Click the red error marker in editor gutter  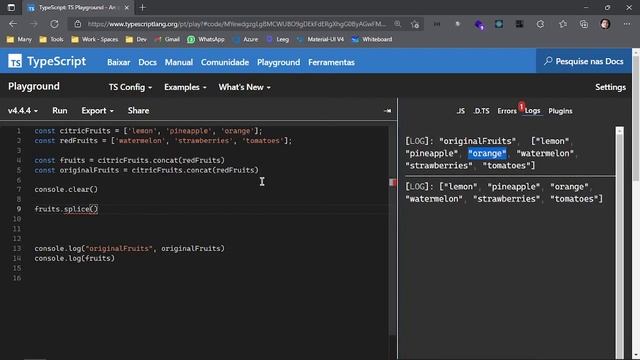pyautogui.click(x=393, y=182)
